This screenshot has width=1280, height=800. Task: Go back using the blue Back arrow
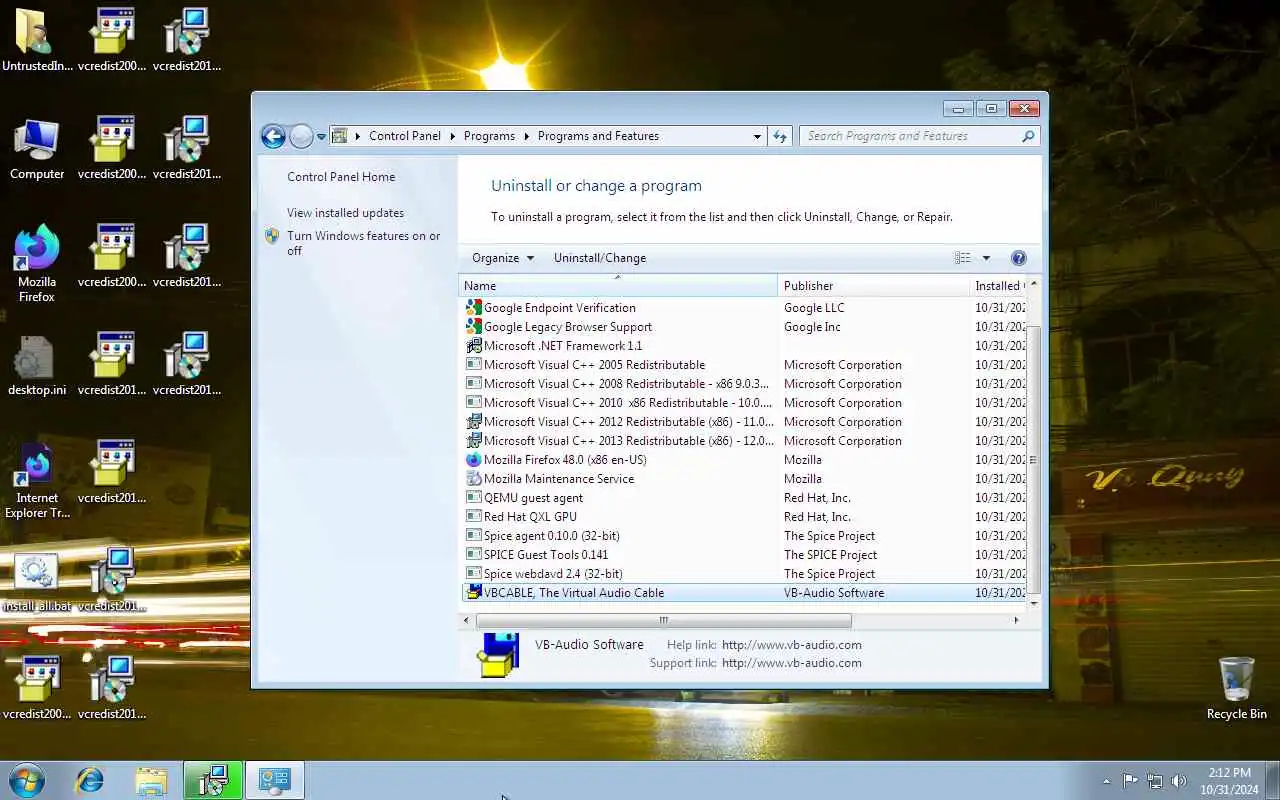click(x=273, y=136)
